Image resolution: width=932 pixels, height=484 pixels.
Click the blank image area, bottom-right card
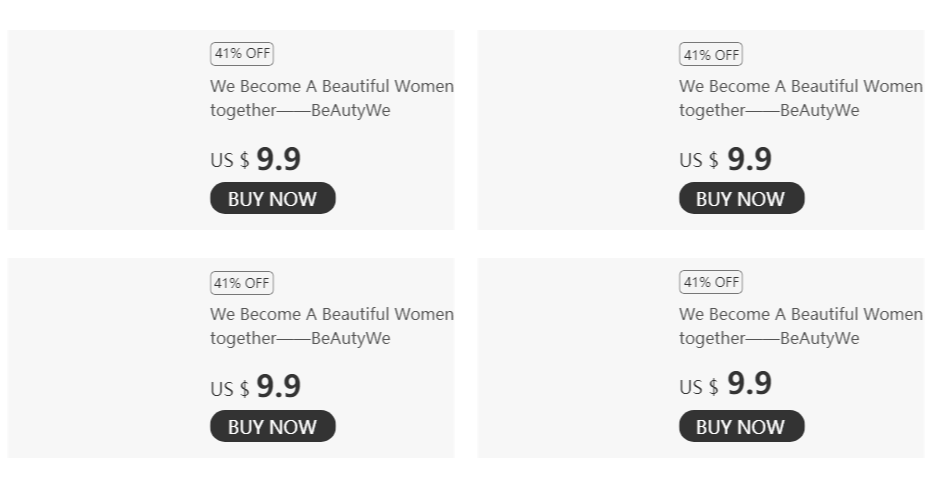pyautogui.click(x=576, y=358)
